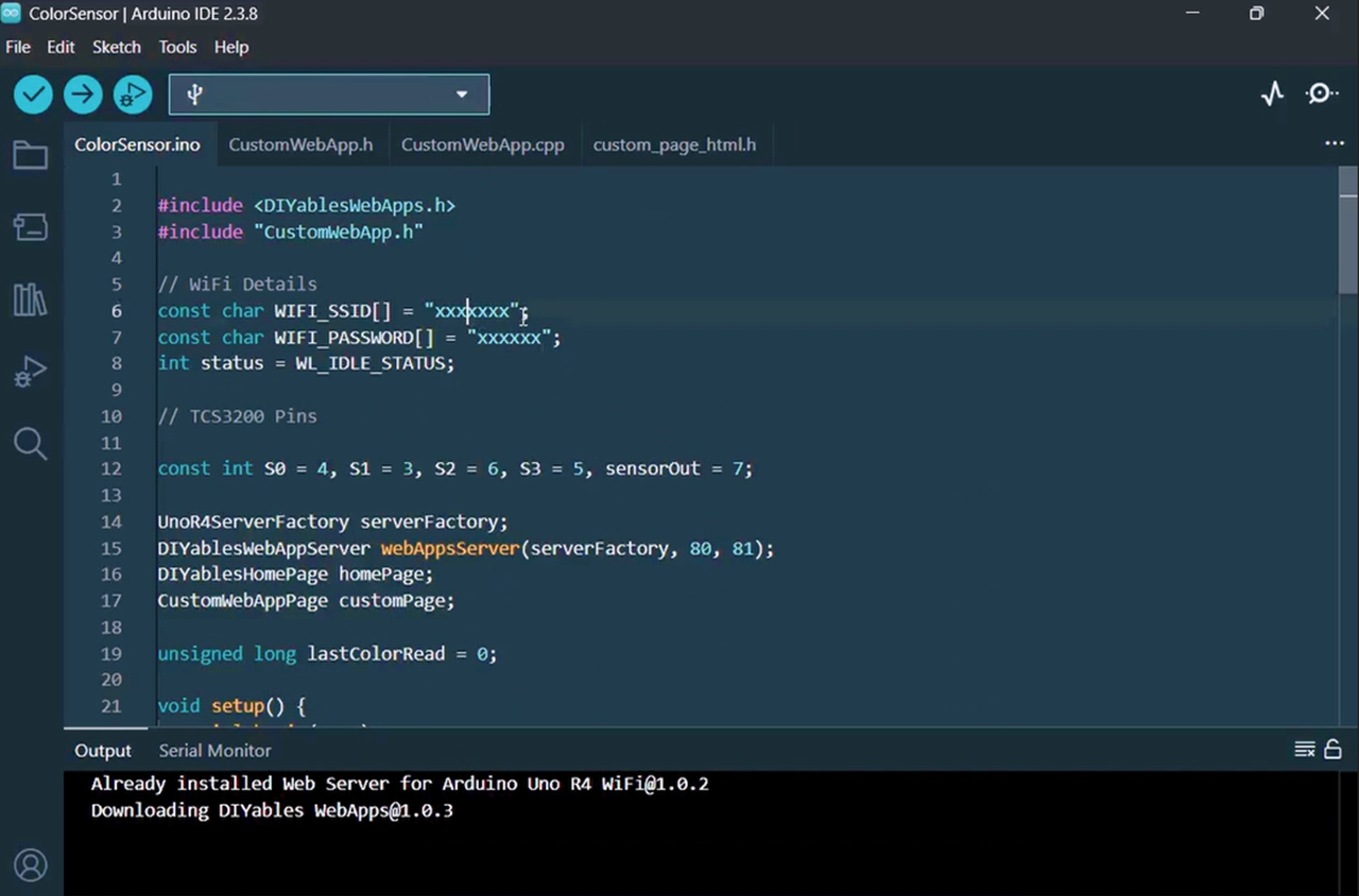Viewport: 1359px width, 896px height.
Task: Click the webAppsServer identifier on line 15
Action: pos(450,549)
